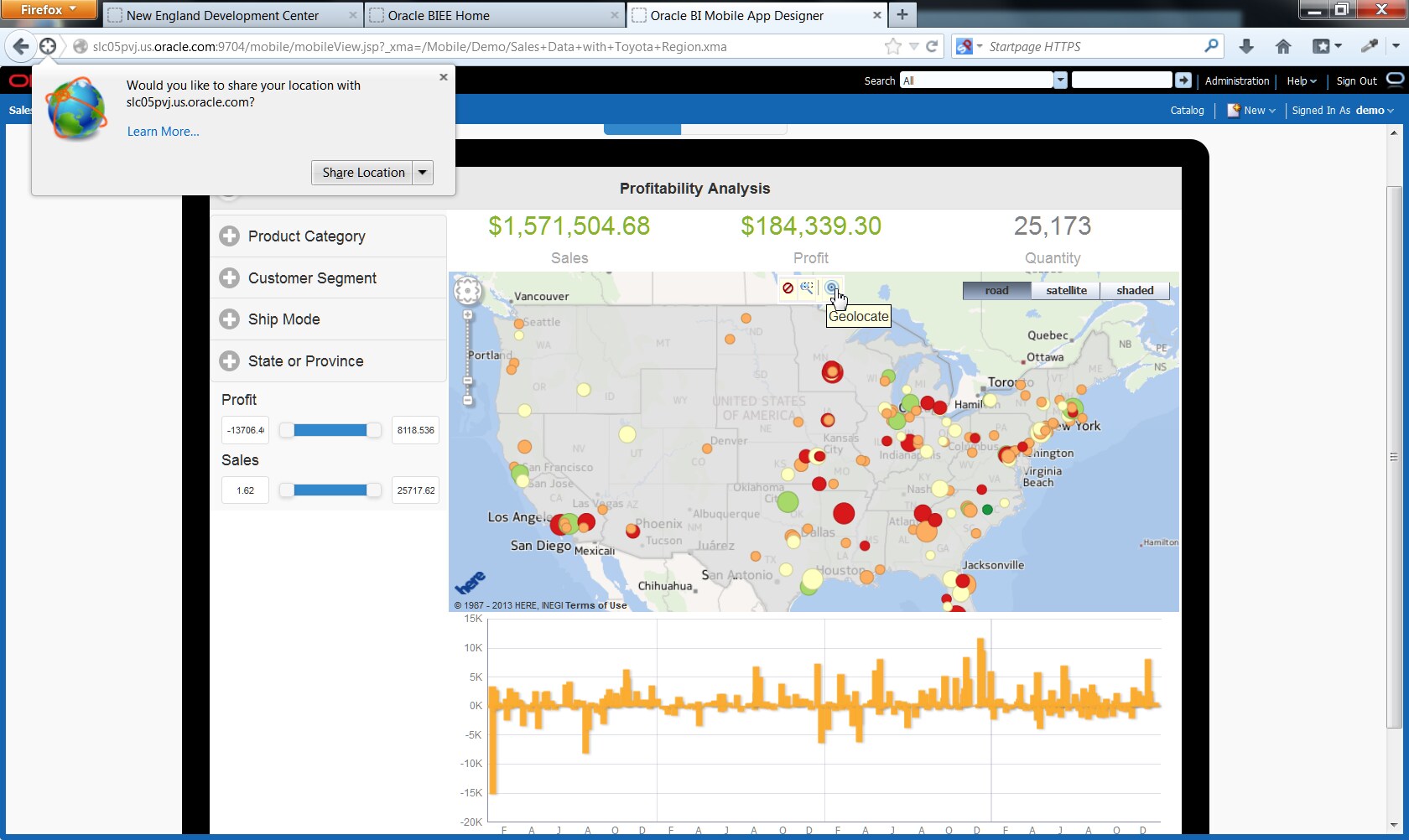Click the Sales minimum value field 1.62
The image size is (1409, 840).
click(245, 490)
